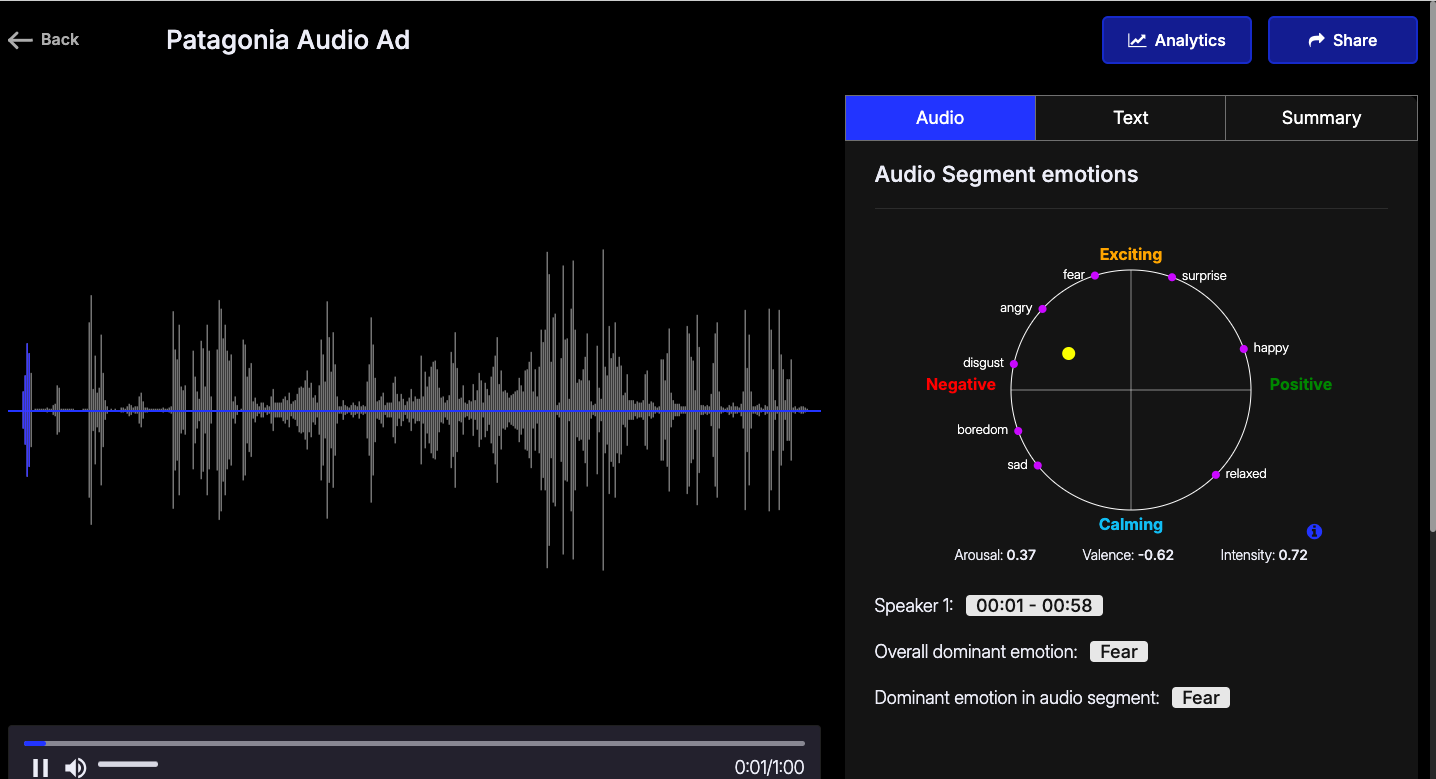The width and height of the screenshot is (1436, 779).
Task: Open the Analytics page
Action: [1177, 40]
